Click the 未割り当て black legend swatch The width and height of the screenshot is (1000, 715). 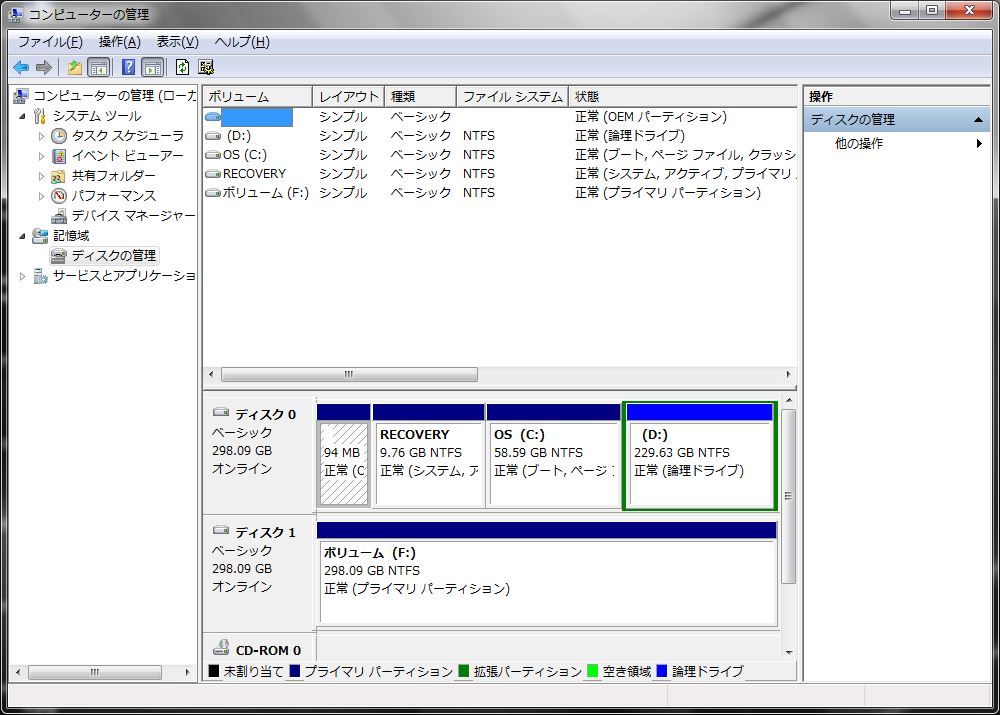click(x=214, y=671)
